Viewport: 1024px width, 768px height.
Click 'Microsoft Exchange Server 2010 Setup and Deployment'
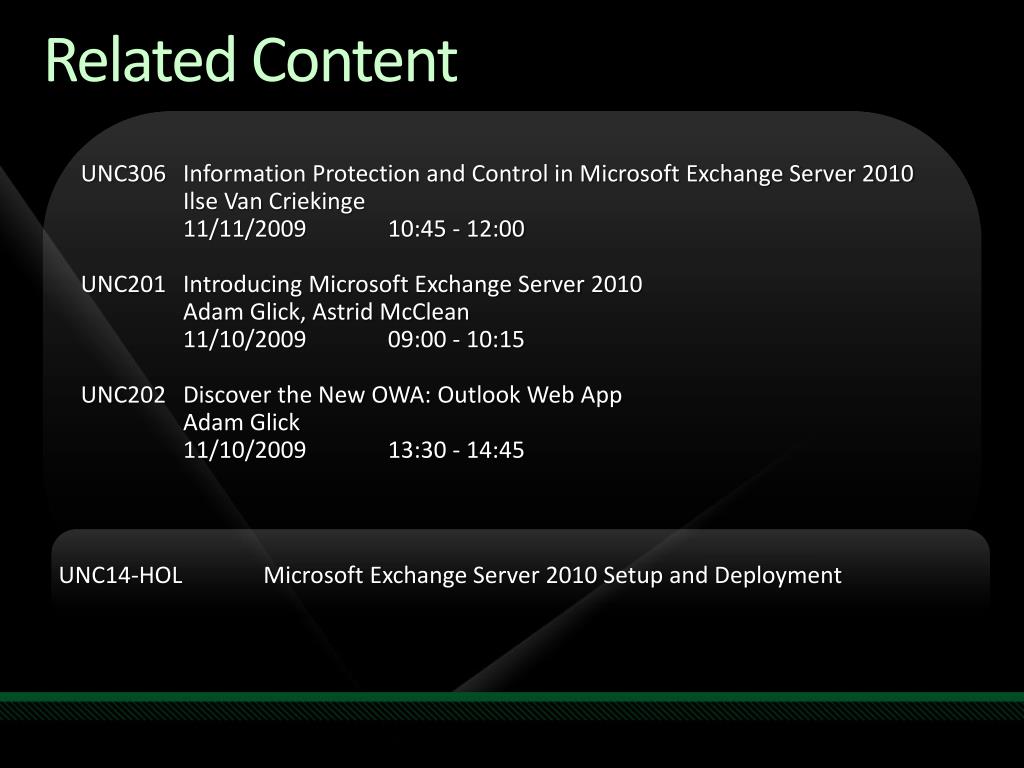point(552,575)
